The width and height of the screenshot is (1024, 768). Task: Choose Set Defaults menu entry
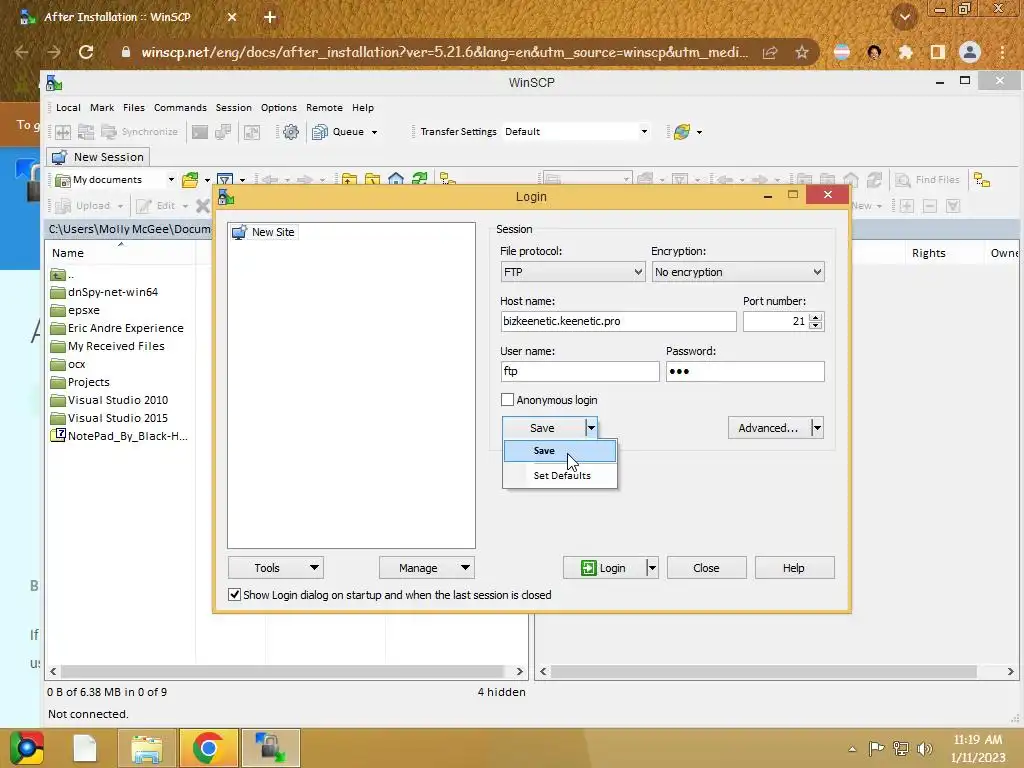pos(560,475)
